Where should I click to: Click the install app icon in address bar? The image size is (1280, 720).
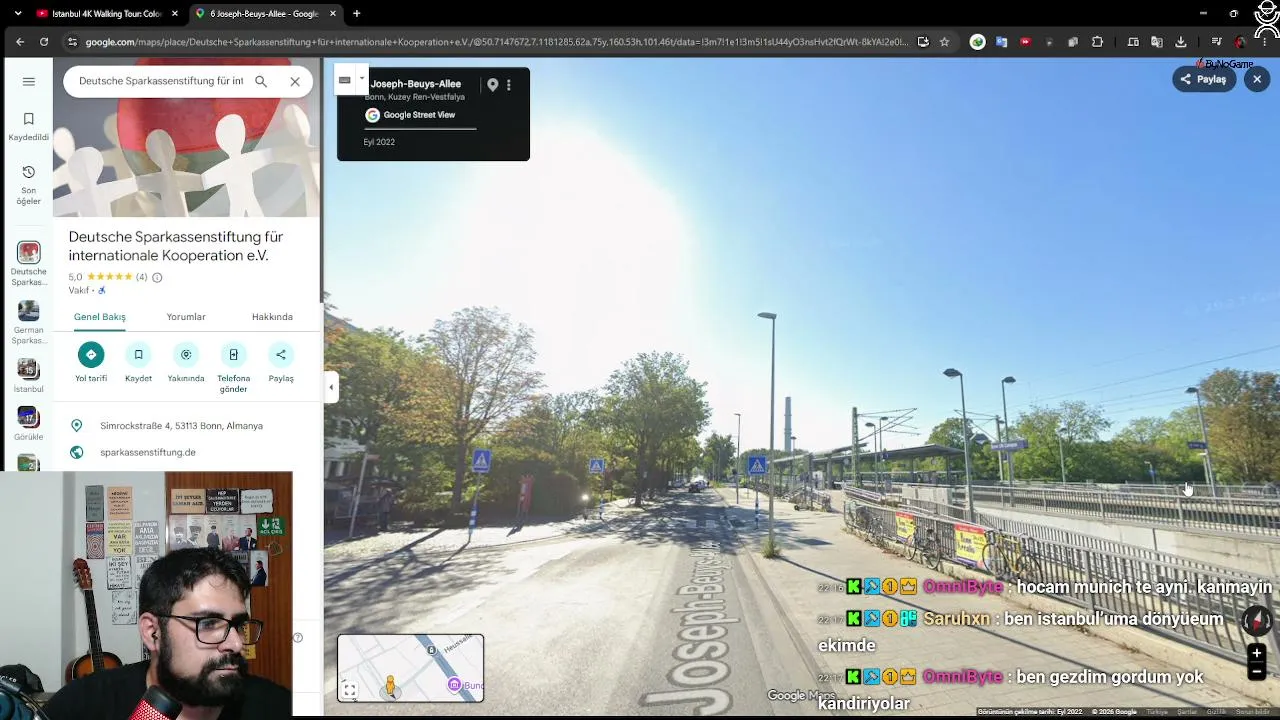click(x=923, y=42)
